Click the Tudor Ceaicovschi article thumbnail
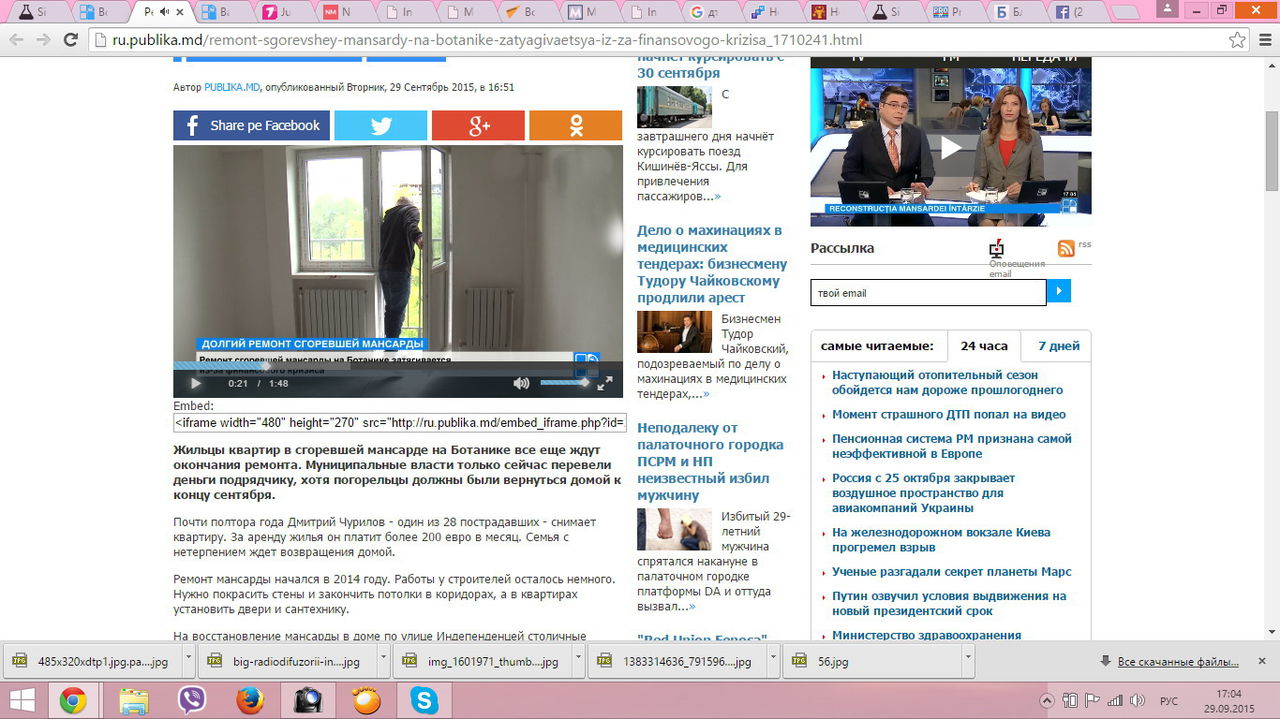The height and width of the screenshot is (719, 1280). pos(674,332)
